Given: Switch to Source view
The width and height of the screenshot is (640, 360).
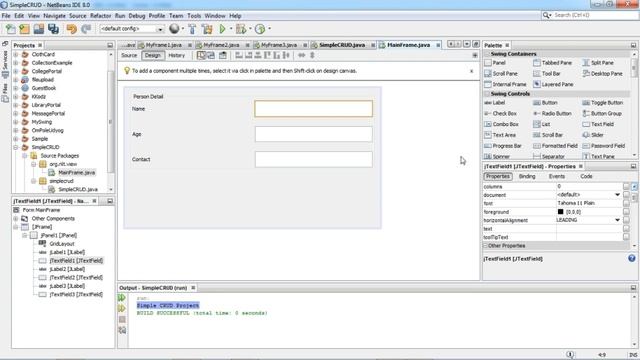Looking at the screenshot, I should pos(129,55).
